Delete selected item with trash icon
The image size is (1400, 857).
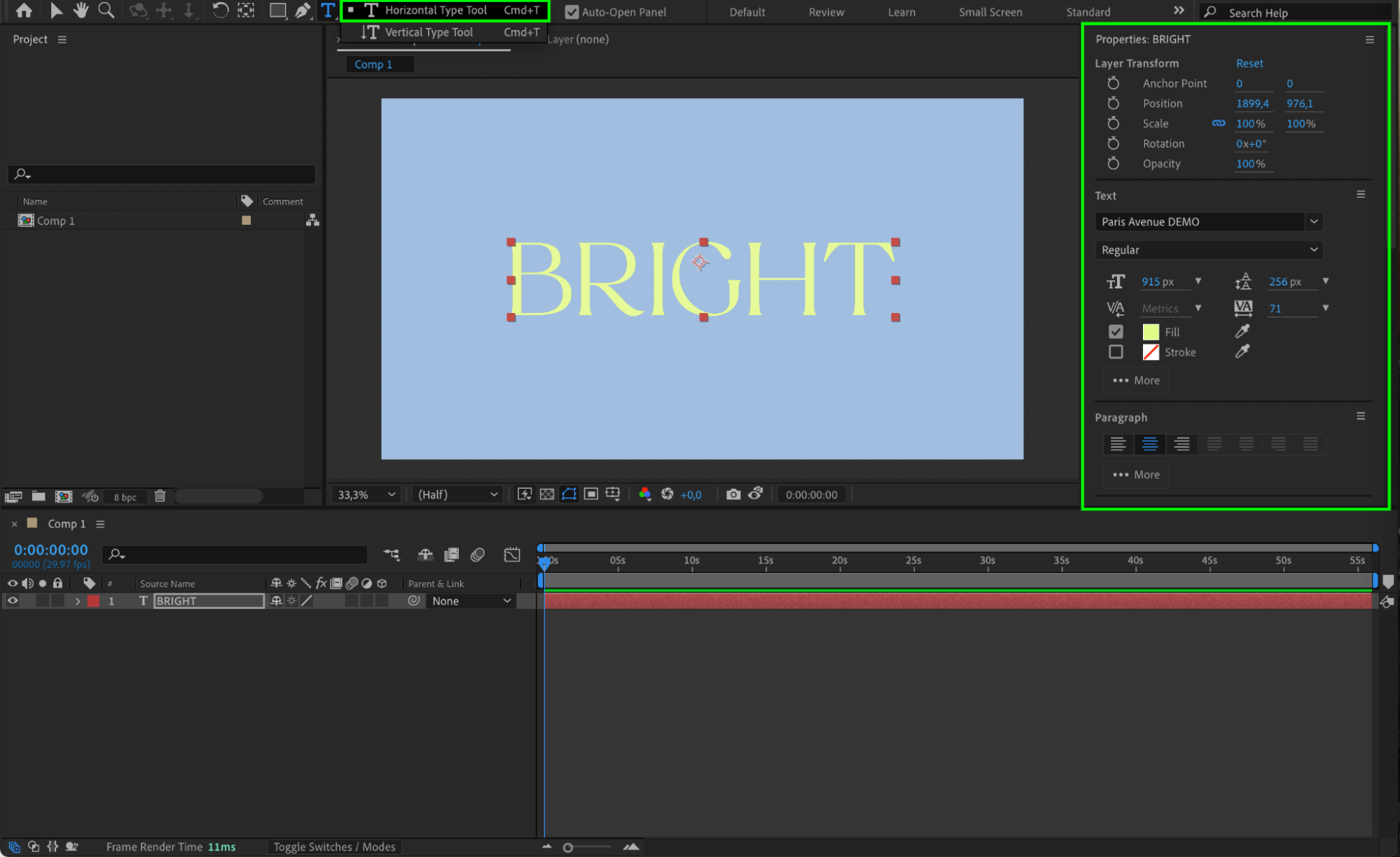pos(160,496)
